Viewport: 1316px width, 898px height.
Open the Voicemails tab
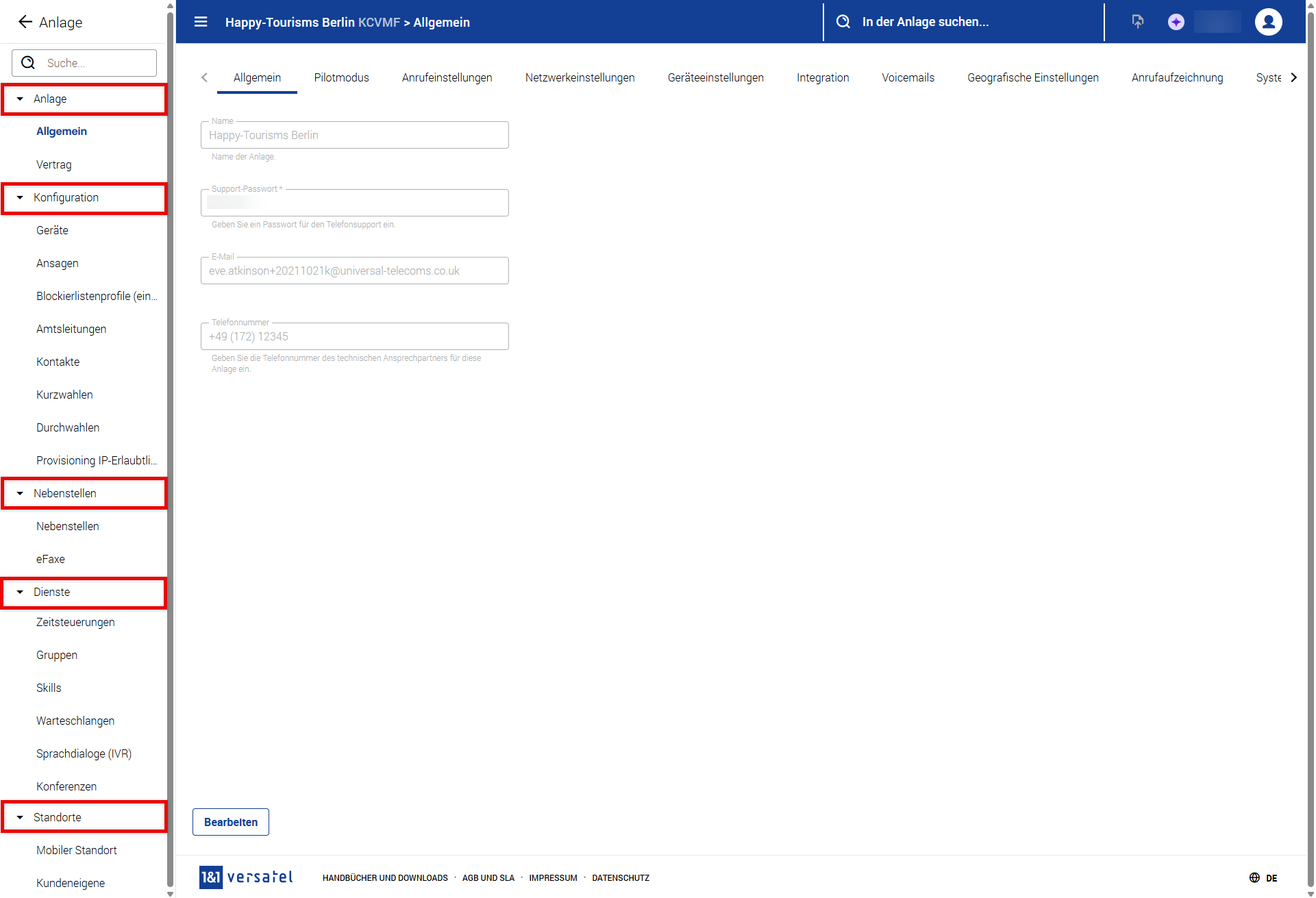[908, 77]
